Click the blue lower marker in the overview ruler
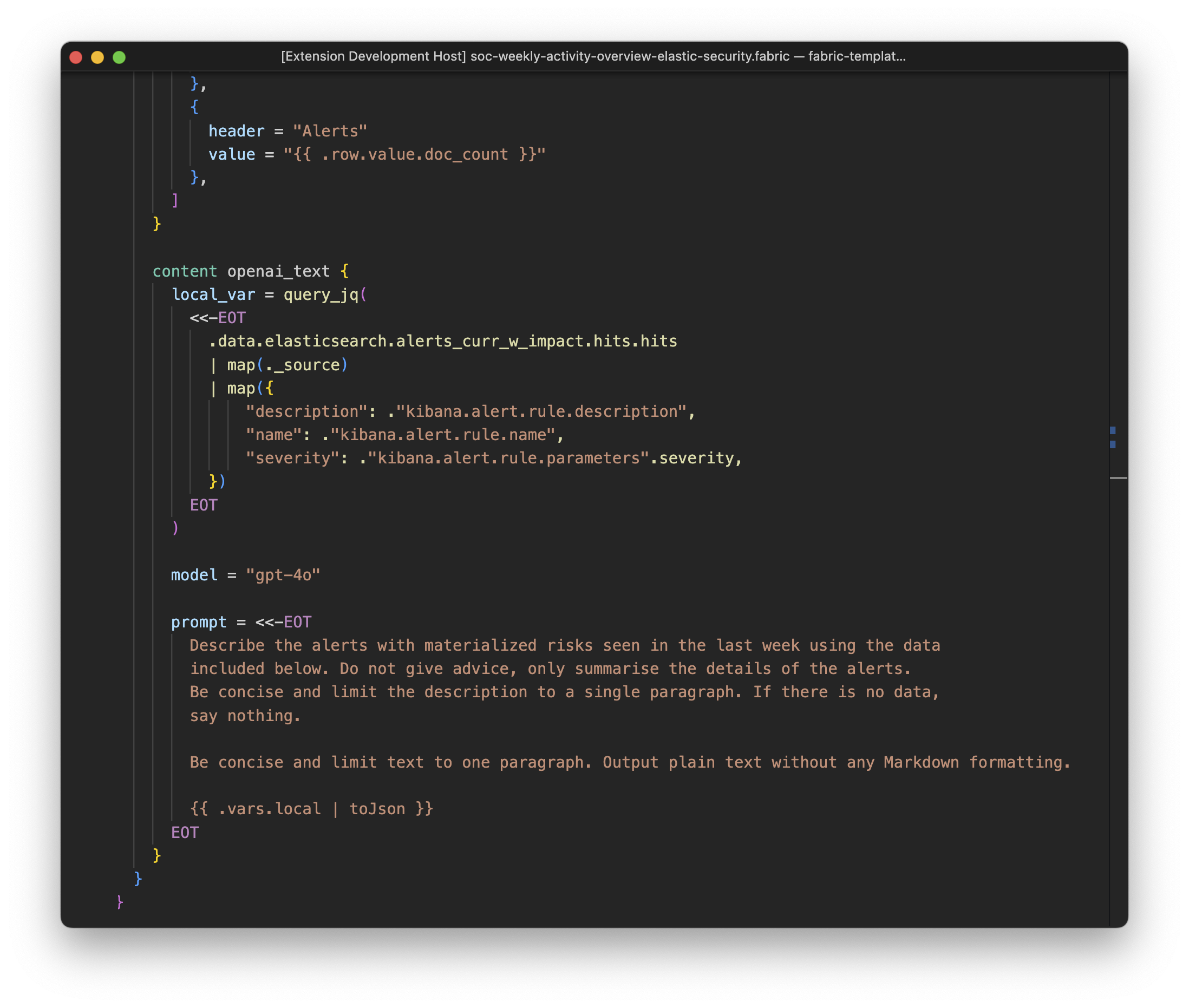1189x1008 pixels. pos(1113,443)
